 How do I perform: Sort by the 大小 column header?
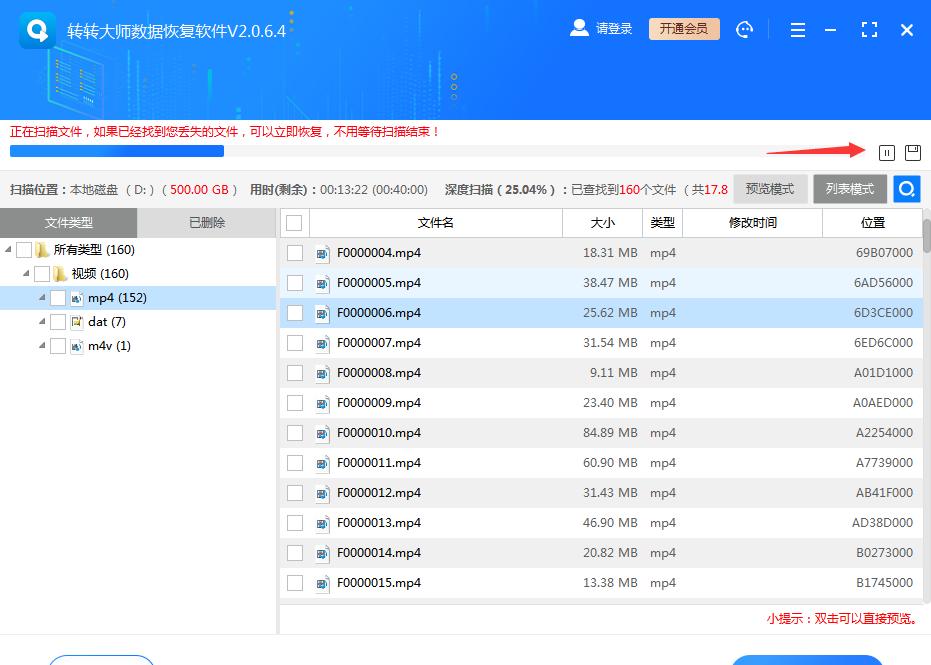pyautogui.click(x=603, y=223)
